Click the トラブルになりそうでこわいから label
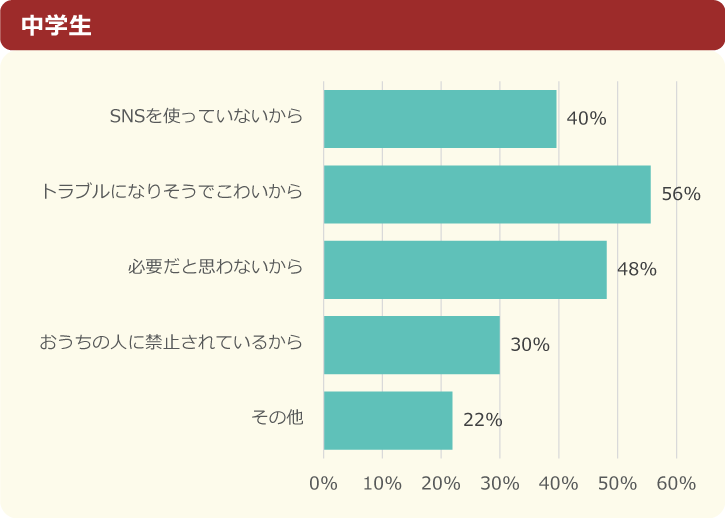This screenshot has width=725, height=518. (x=171, y=191)
